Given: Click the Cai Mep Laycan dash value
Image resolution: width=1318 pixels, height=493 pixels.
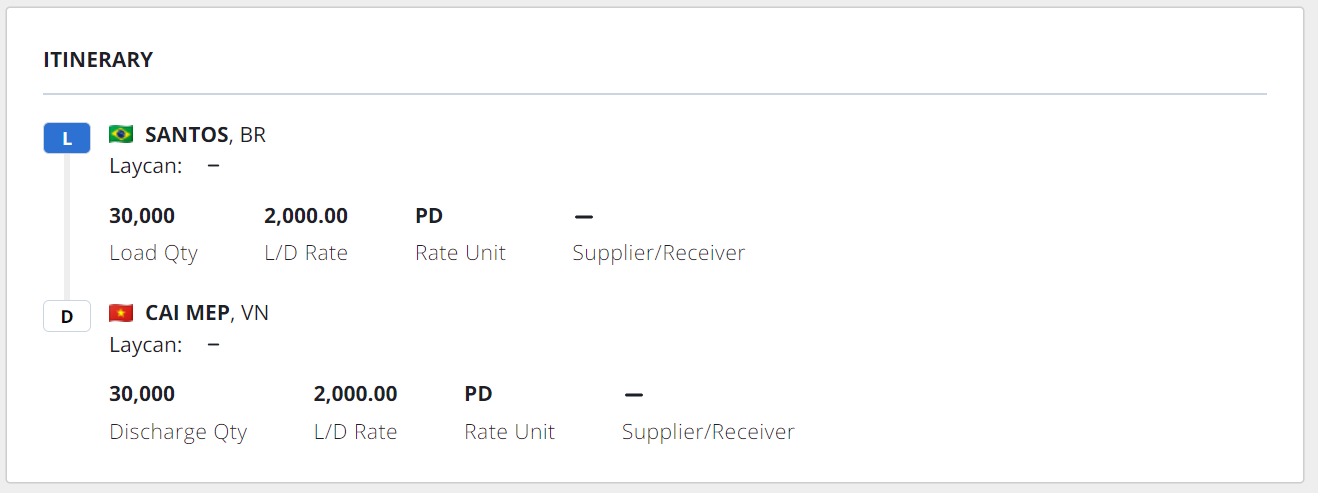Looking at the screenshot, I should [213, 345].
